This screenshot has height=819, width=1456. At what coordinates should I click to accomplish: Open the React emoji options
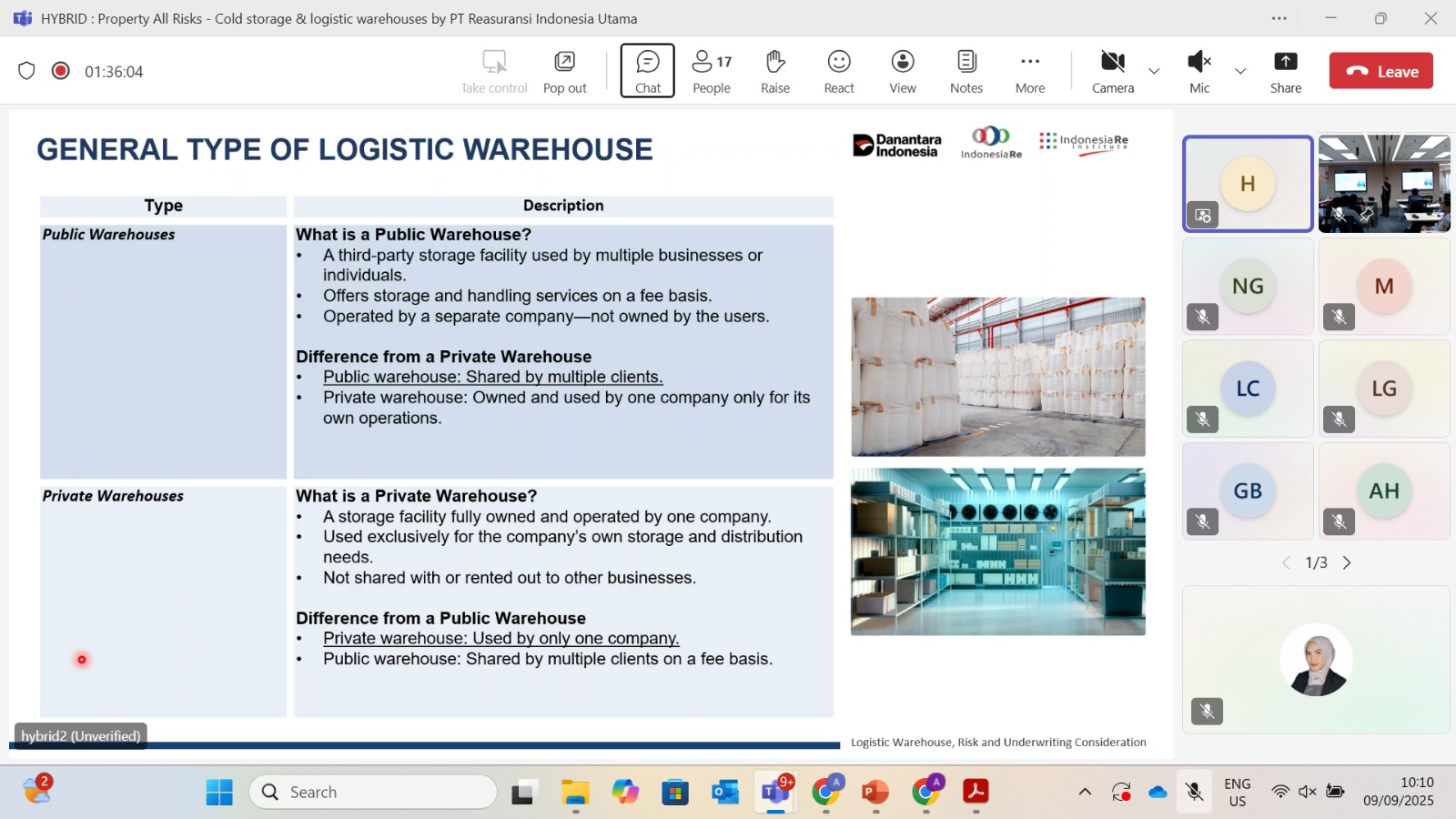pos(838,71)
